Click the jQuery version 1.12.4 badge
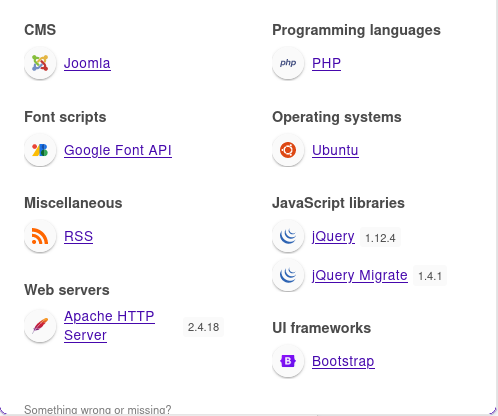The image size is (498, 416). pyautogui.click(x=380, y=238)
